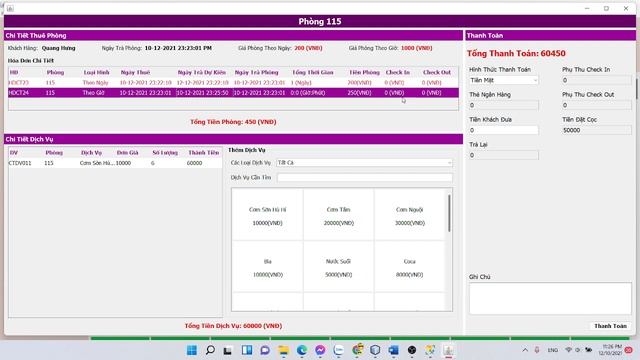Click the Đơn Giá column header
The height and width of the screenshot is (360, 640).
pyautogui.click(x=127, y=153)
